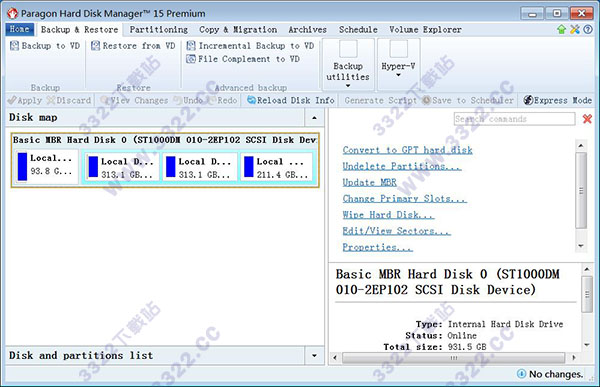This screenshot has height=387, width=600.
Task: Select the 93.8 GB Local partition
Action: (46, 167)
